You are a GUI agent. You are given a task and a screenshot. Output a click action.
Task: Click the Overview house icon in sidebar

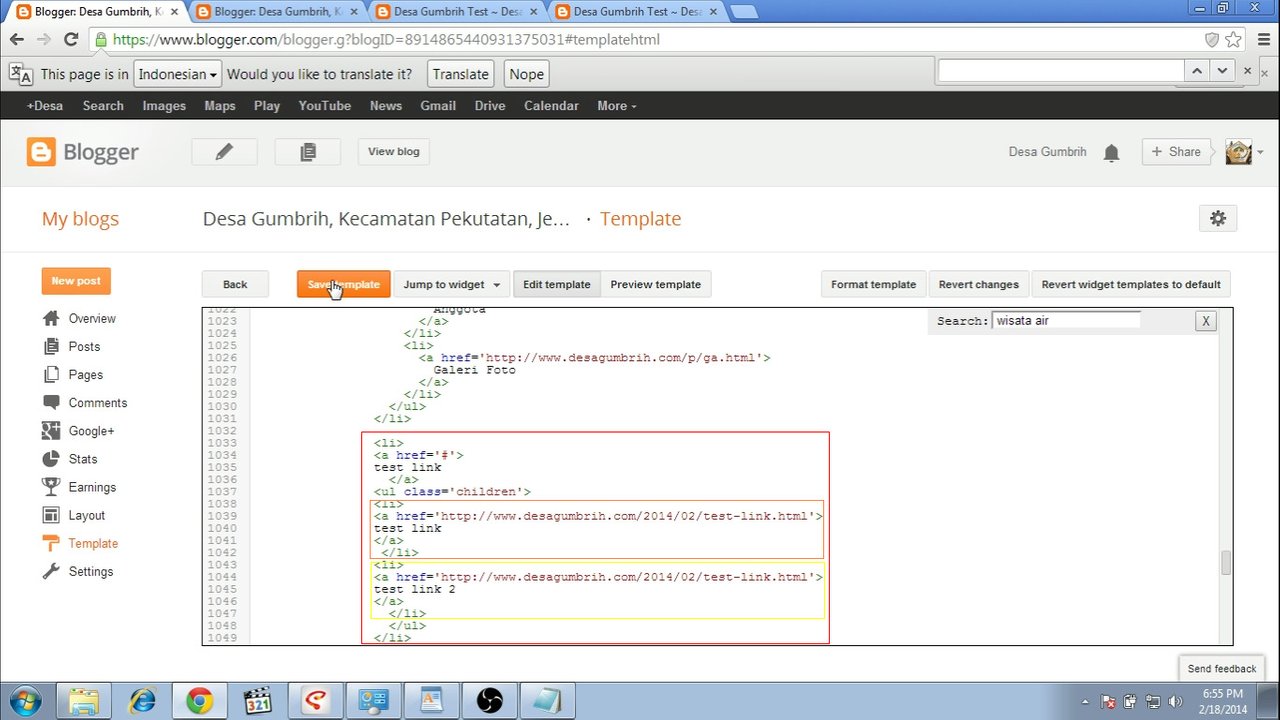pyautogui.click(x=51, y=318)
